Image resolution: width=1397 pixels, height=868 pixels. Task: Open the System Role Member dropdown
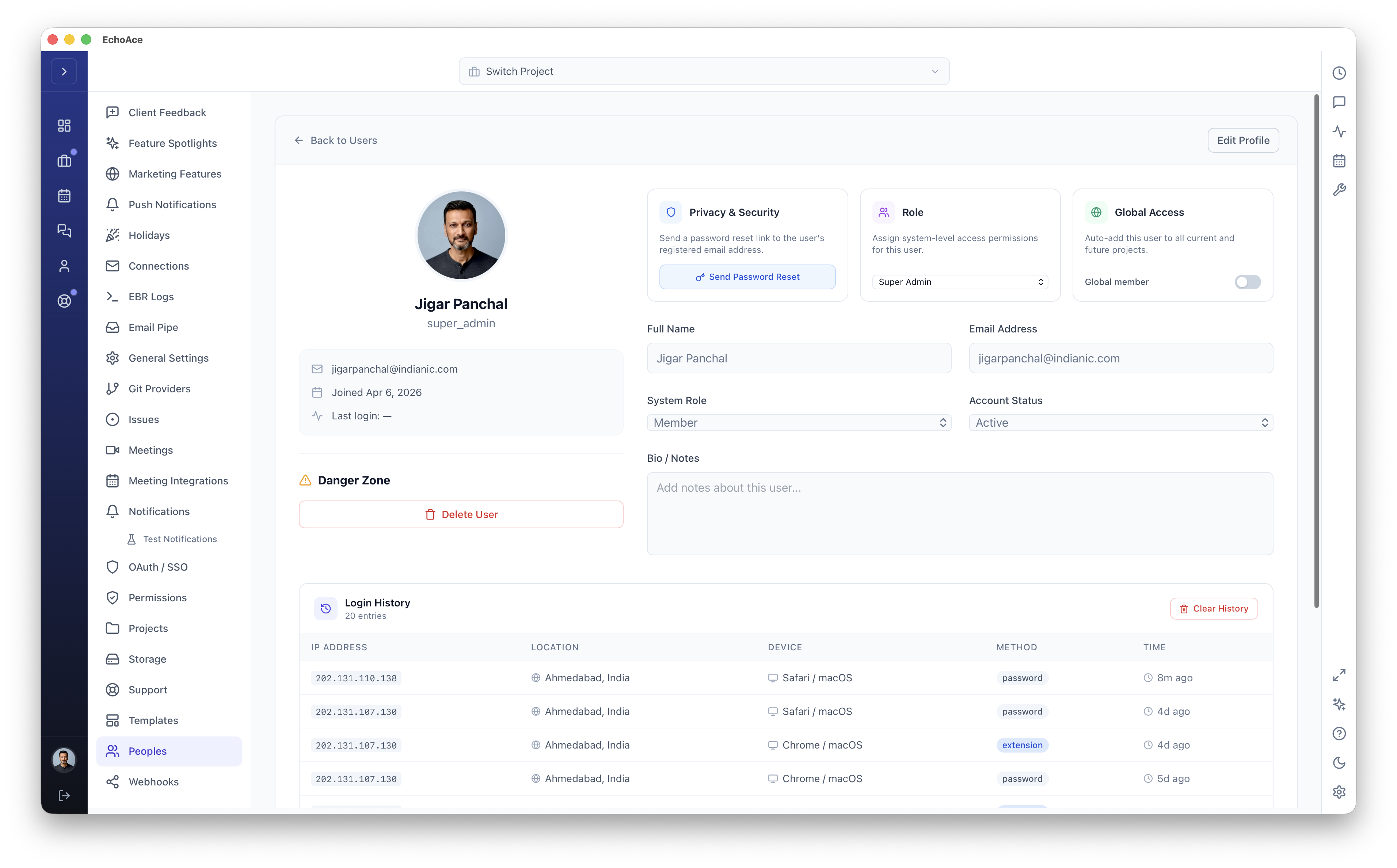pyautogui.click(x=798, y=423)
